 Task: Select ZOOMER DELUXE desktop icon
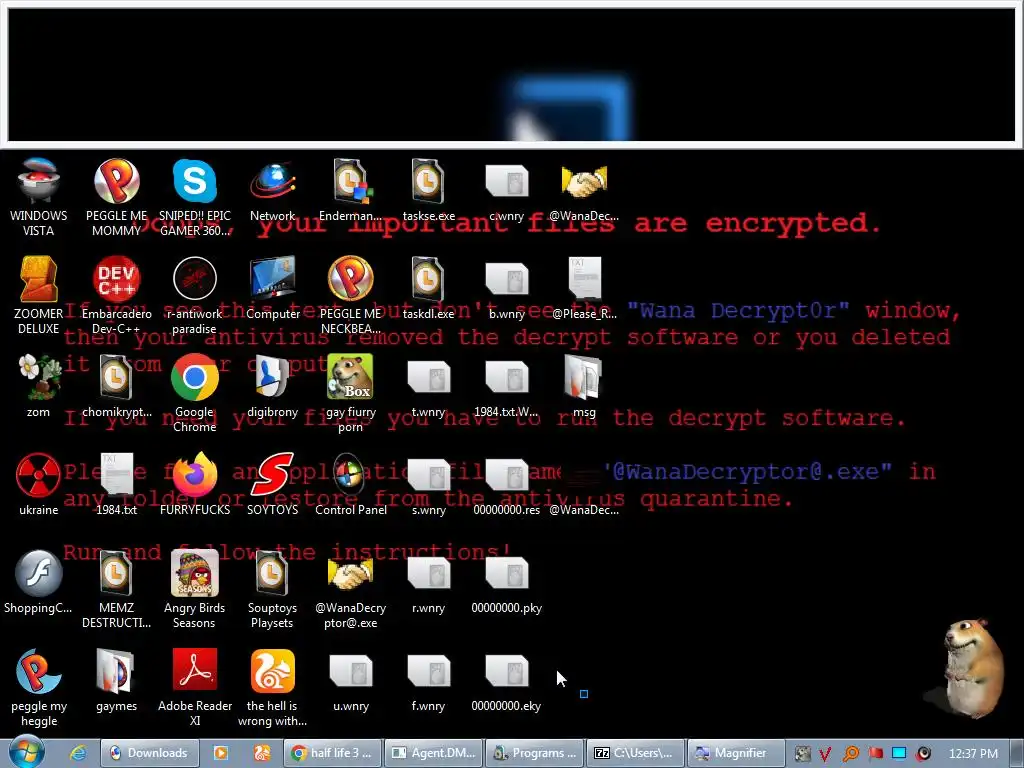pyautogui.click(x=39, y=295)
